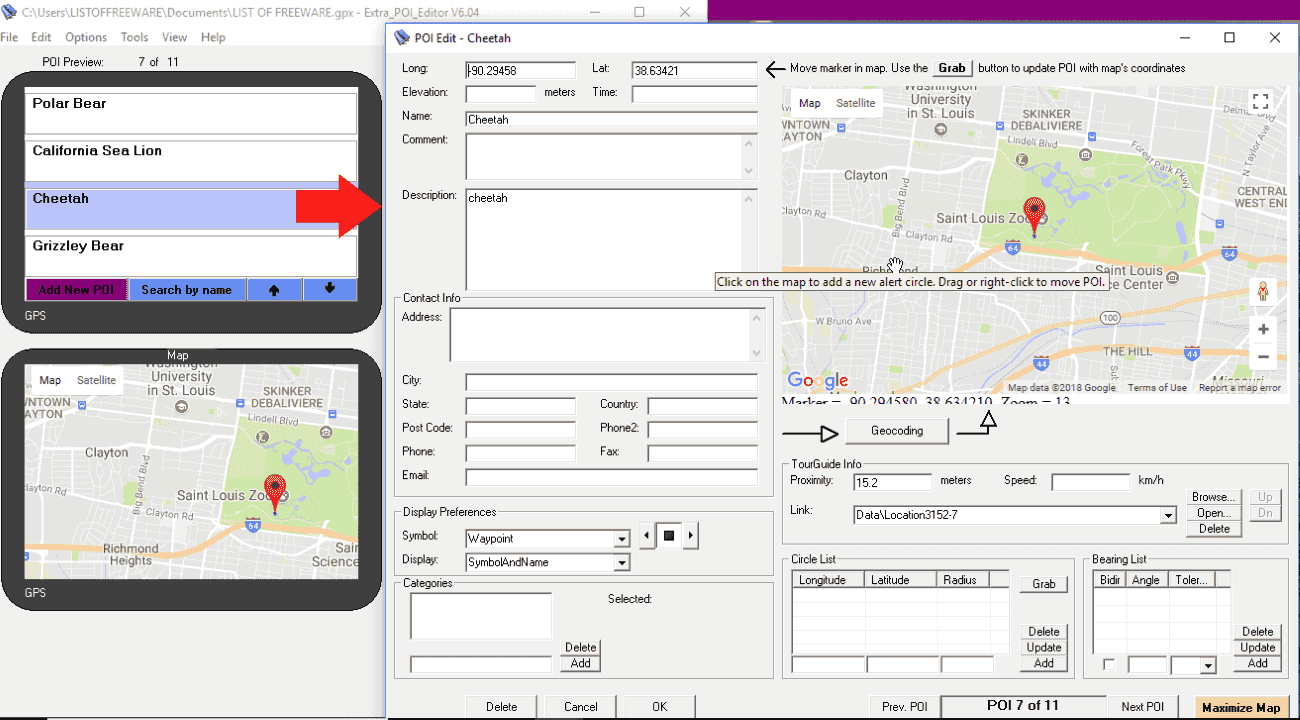
Task: Move POI preview list up with arrow button
Action: coord(275,290)
